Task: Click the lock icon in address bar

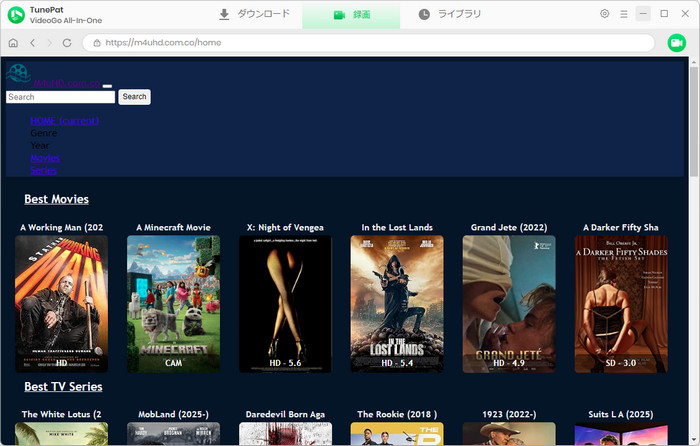Action: point(97,43)
